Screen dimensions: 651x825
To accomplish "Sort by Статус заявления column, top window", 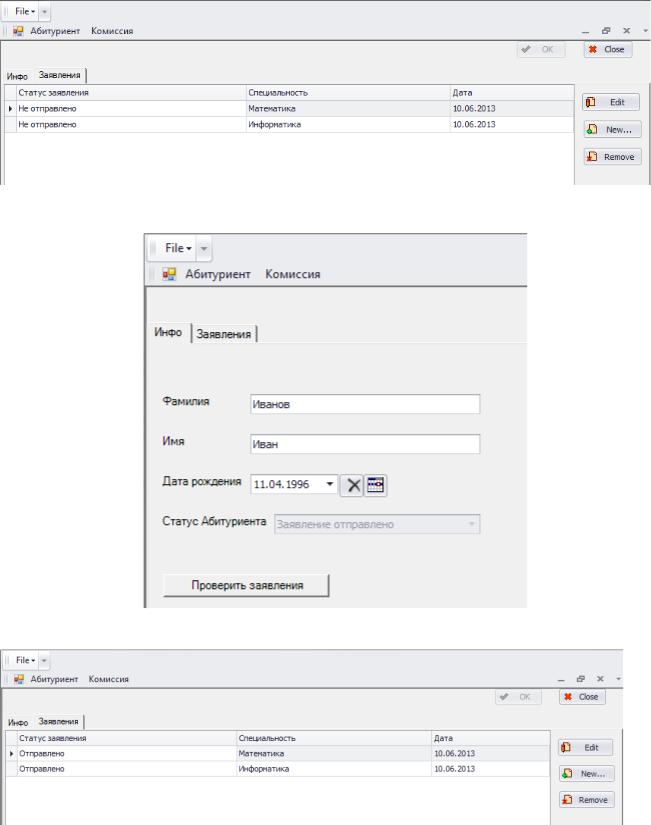I will pyautogui.click(x=131, y=93).
